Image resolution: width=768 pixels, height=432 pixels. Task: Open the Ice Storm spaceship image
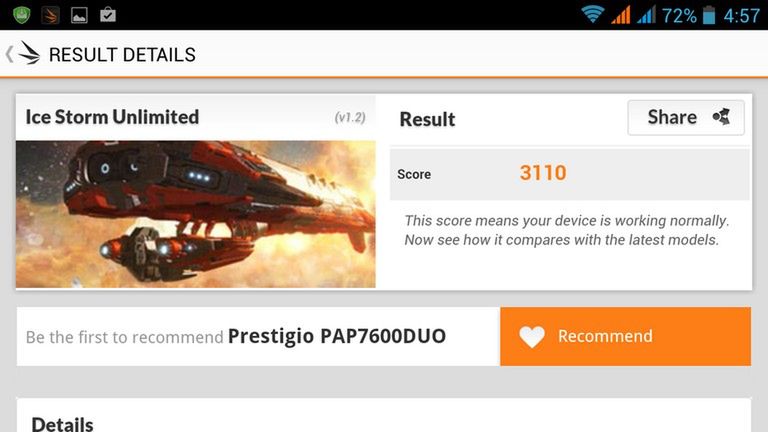coord(195,214)
